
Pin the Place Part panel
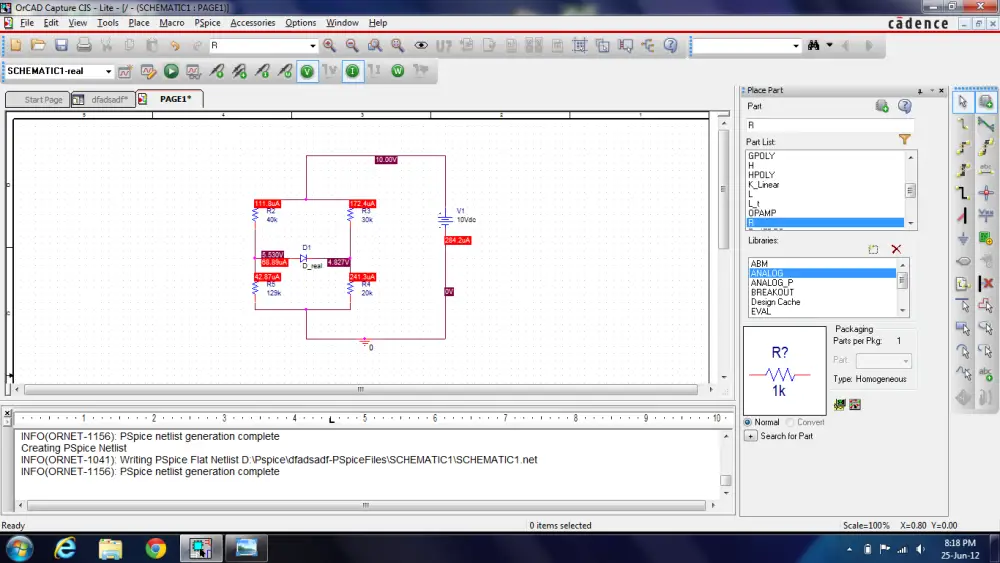pos(920,91)
